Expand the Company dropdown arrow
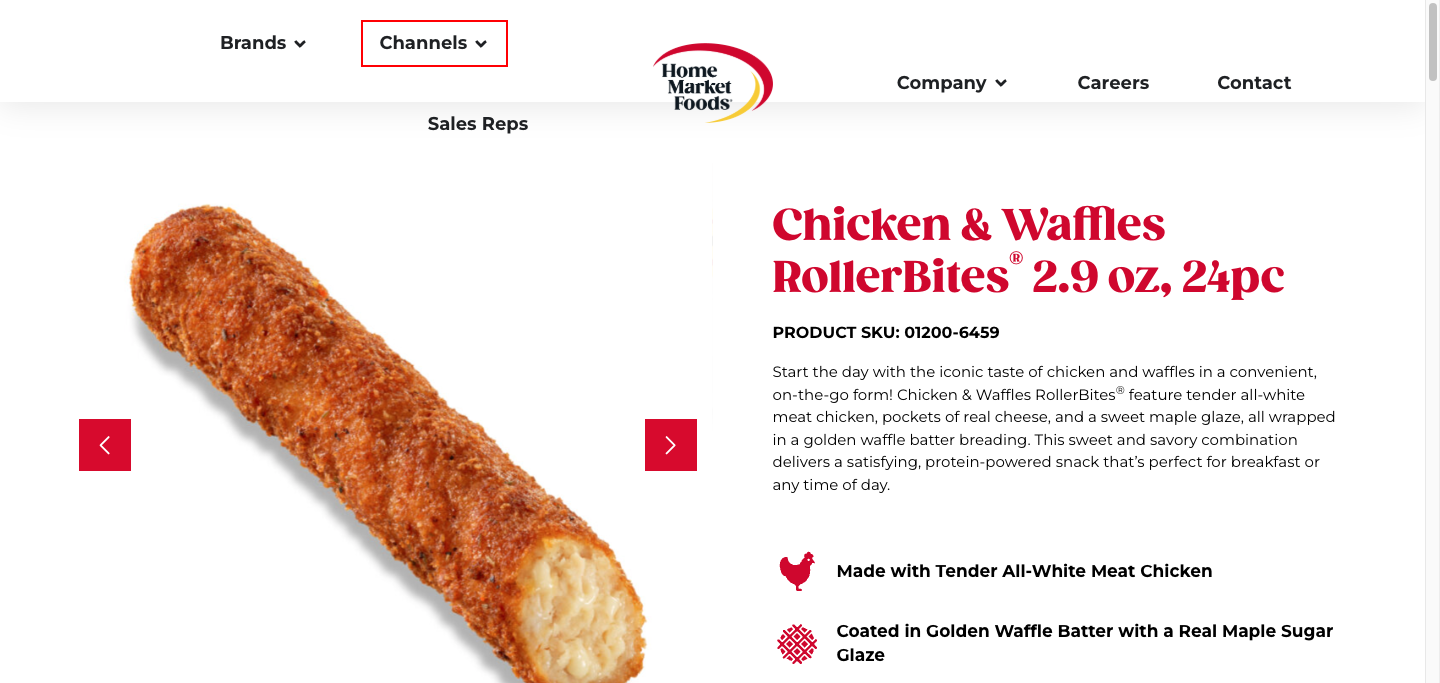The width and height of the screenshot is (1440, 683). pyautogui.click(x=1001, y=84)
